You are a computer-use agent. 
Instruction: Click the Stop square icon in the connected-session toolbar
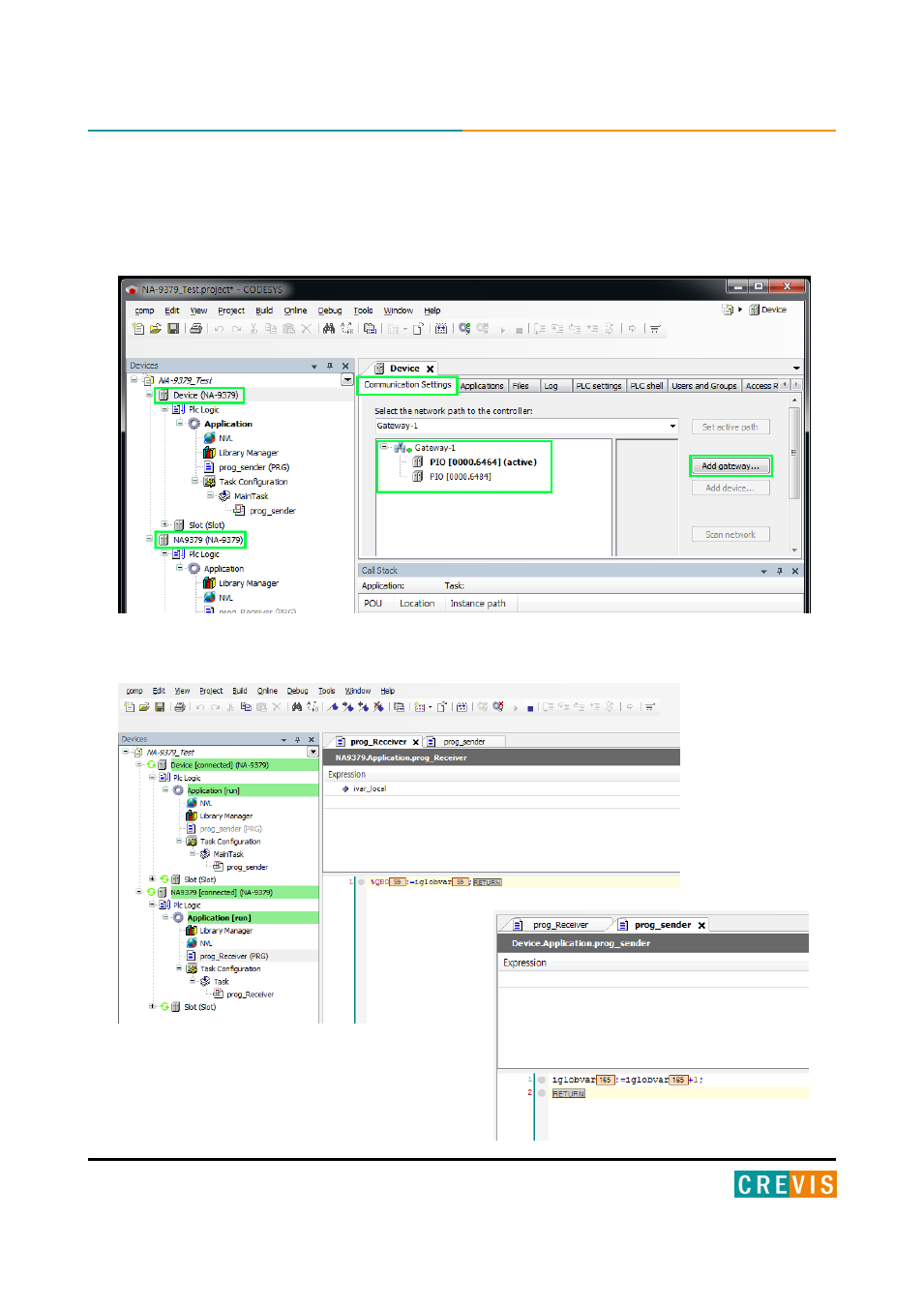[x=530, y=708]
